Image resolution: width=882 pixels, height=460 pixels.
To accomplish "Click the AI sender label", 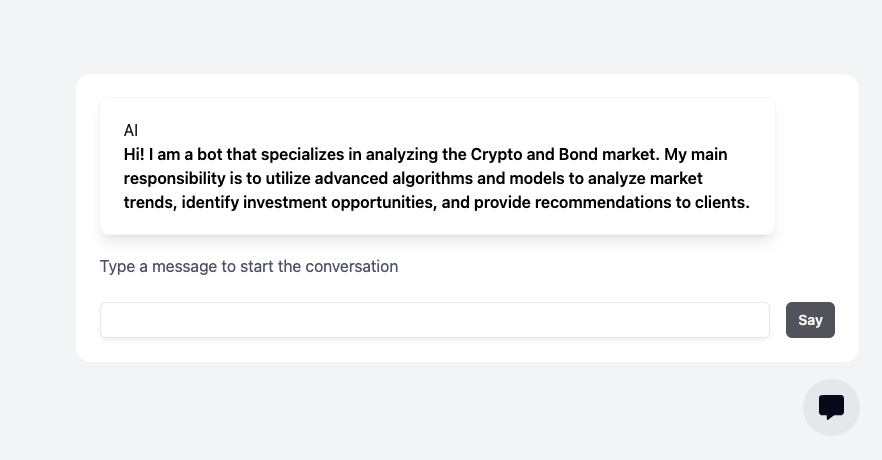I will click(x=130, y=130).
